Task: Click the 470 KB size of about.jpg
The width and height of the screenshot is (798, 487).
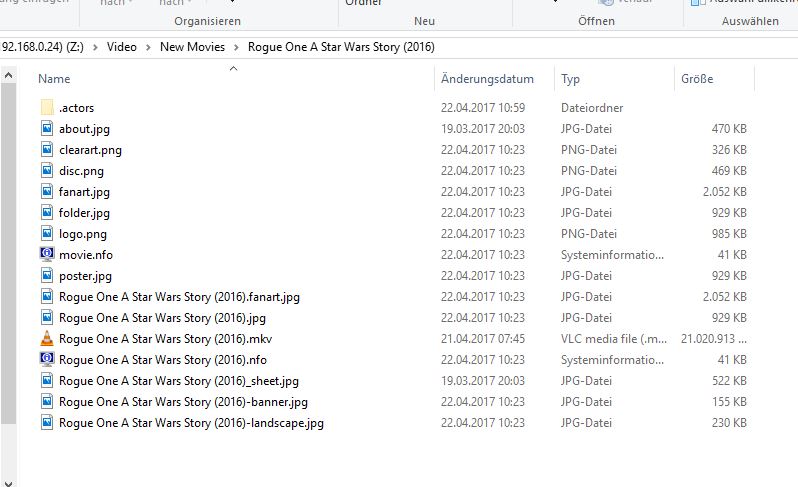Action: click(729, 129)
